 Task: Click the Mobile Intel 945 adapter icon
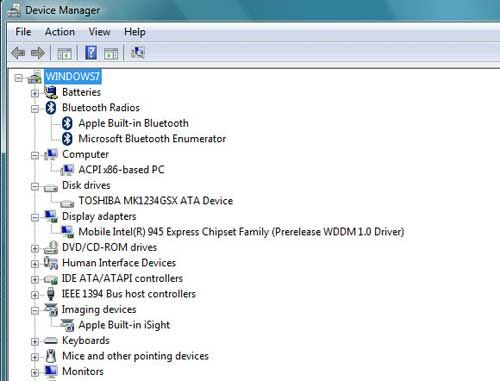(x=67, y=232)
